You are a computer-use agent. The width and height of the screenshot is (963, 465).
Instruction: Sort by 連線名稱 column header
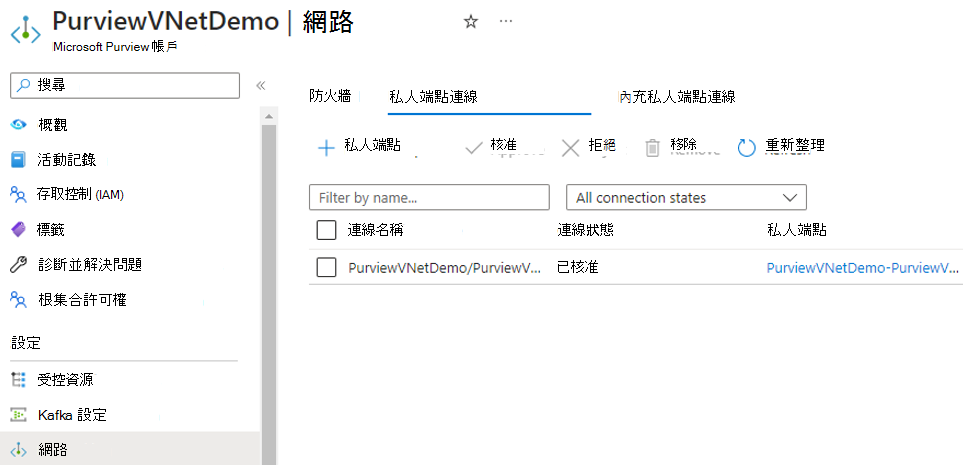point(375,230)
